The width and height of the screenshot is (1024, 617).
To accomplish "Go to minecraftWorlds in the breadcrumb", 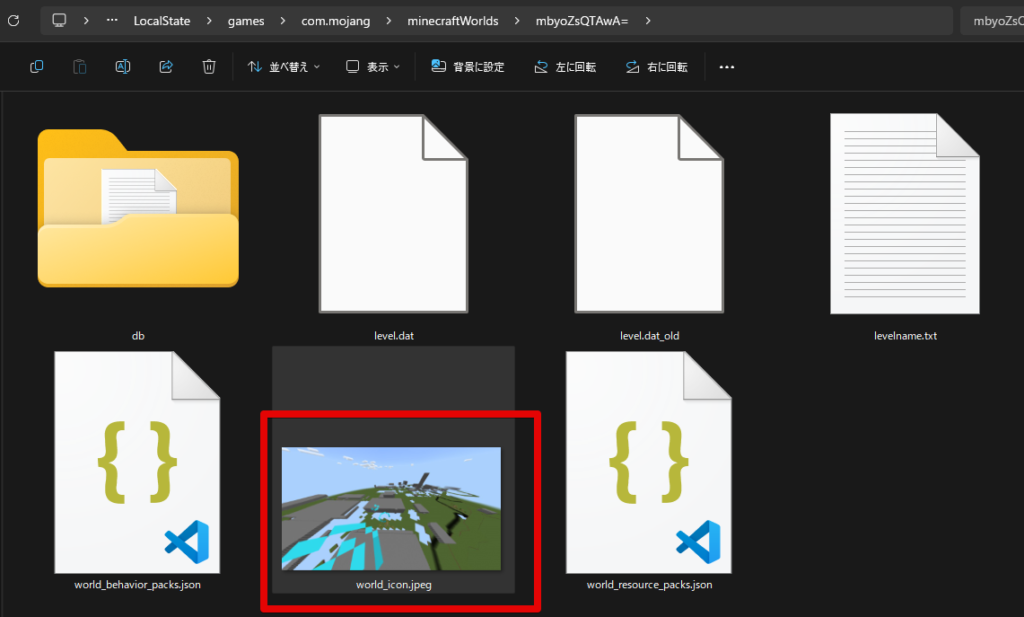I will point(454,21).
